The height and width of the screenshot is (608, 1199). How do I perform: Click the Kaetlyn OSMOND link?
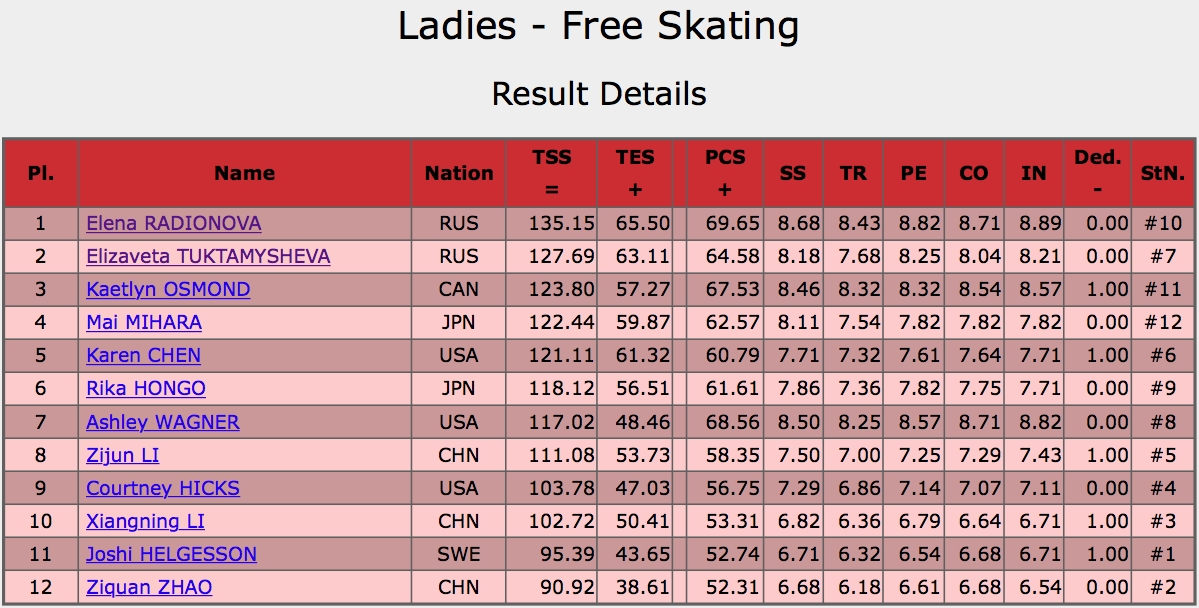(x=168, y=290)
